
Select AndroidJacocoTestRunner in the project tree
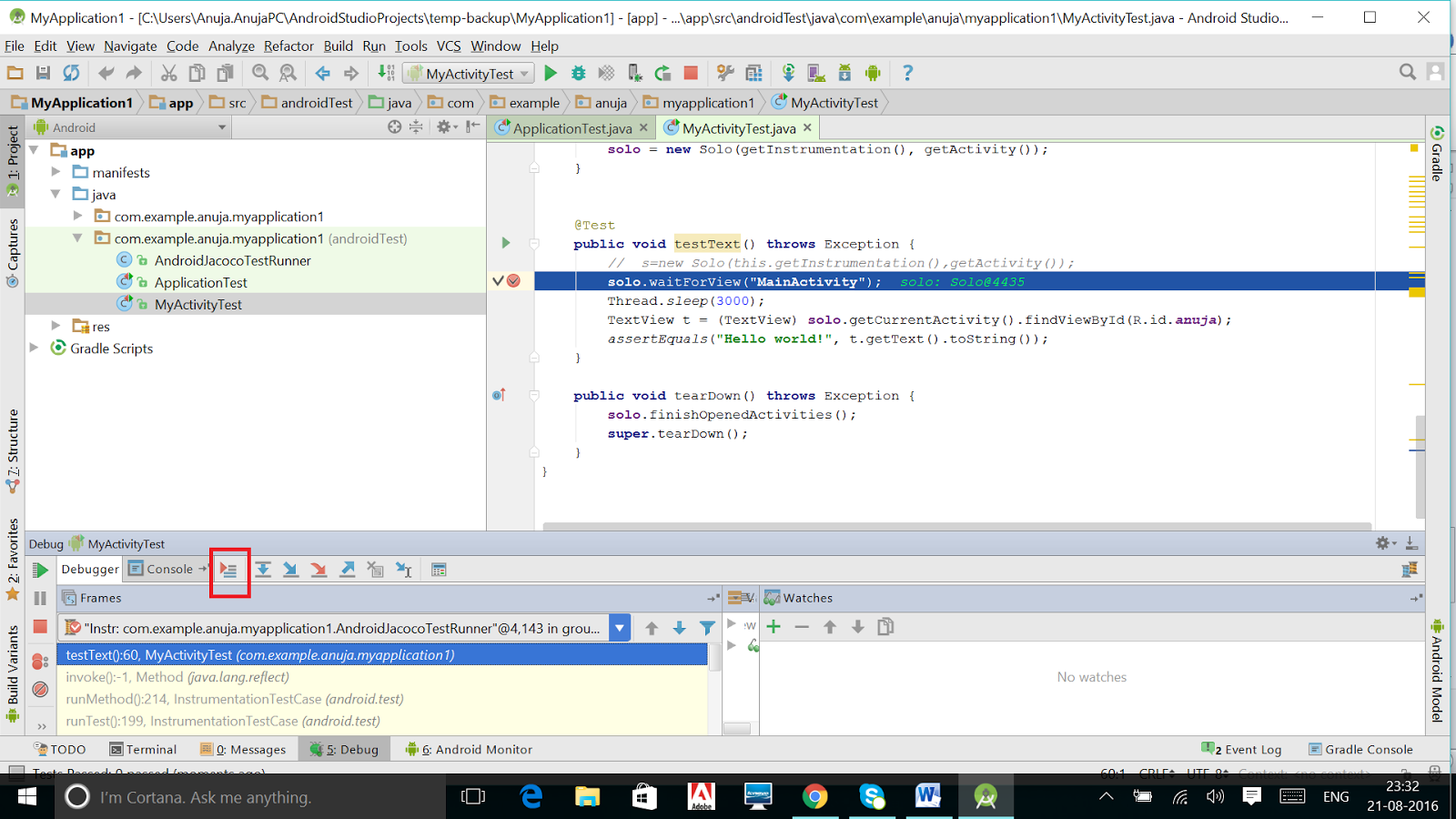232,260
